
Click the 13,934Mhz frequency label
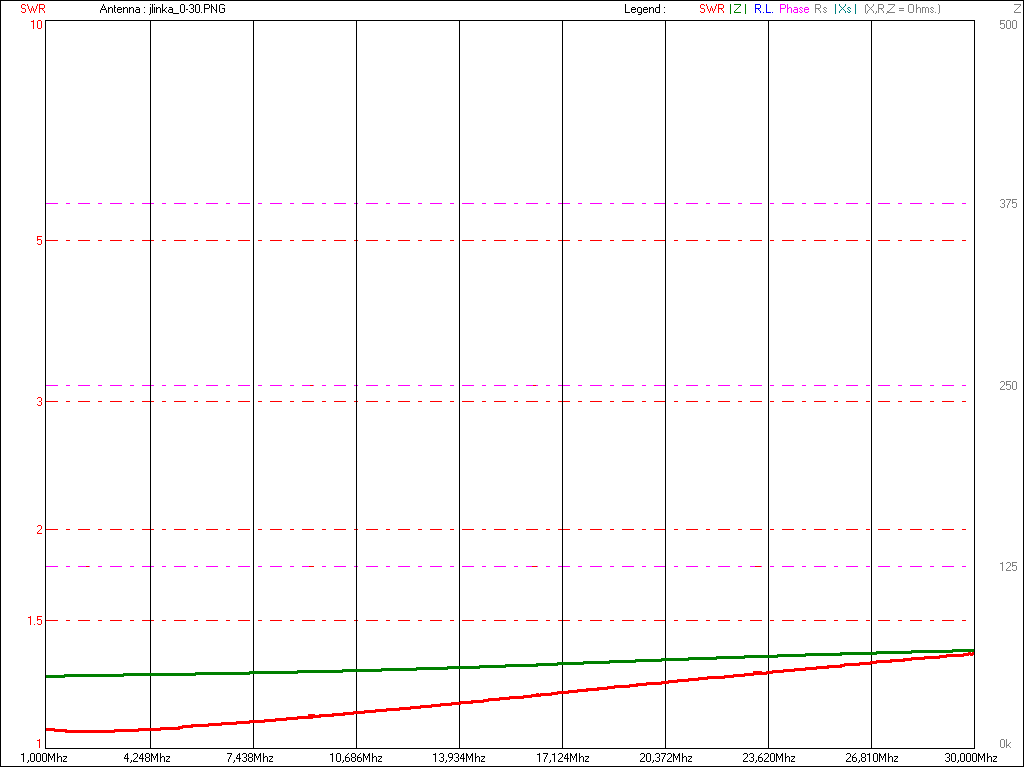tap(458, 758)
